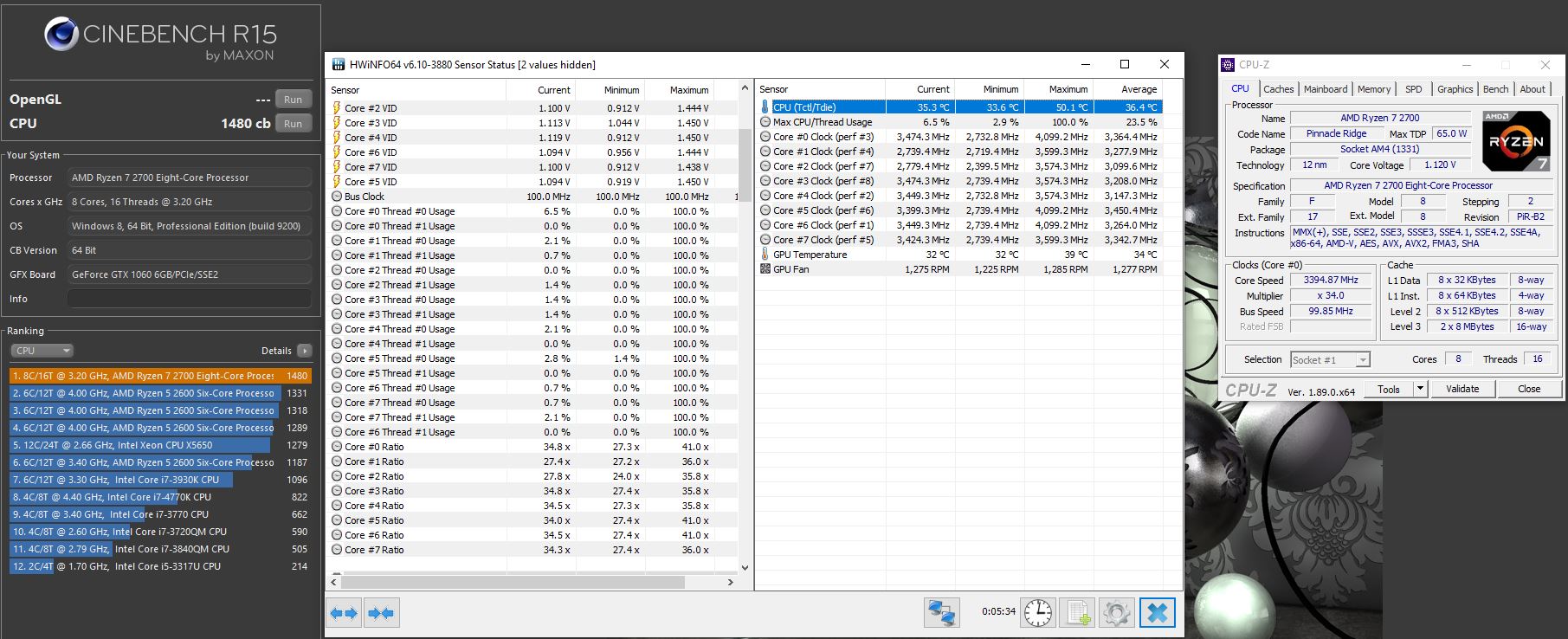Select ranking entry Intel Core i7-3930K

160,480
